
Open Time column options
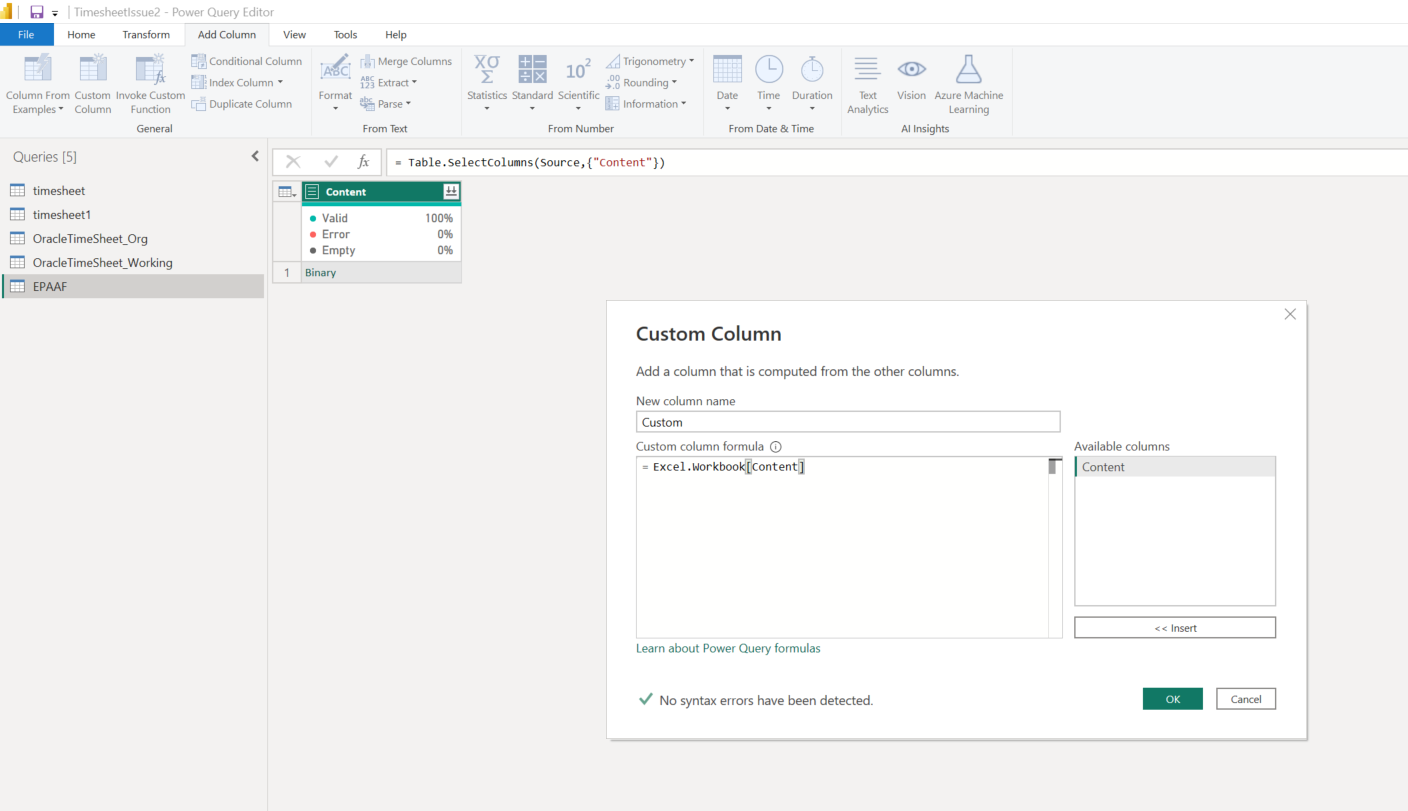[x=768, y=85]
